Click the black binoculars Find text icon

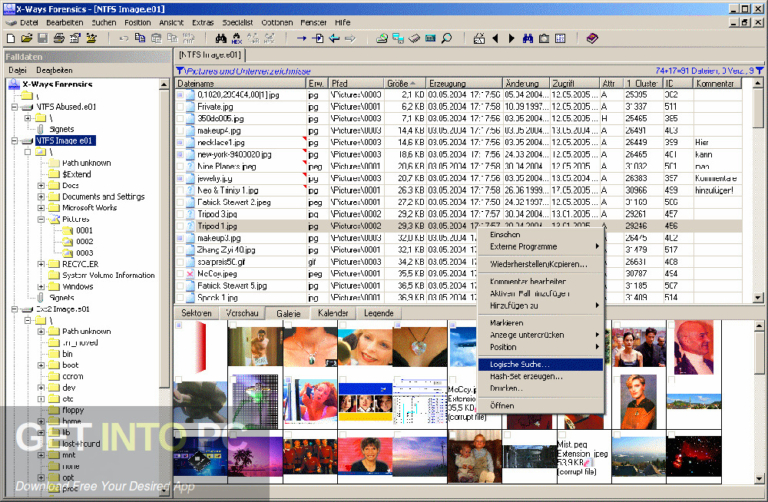click(221, 38)
